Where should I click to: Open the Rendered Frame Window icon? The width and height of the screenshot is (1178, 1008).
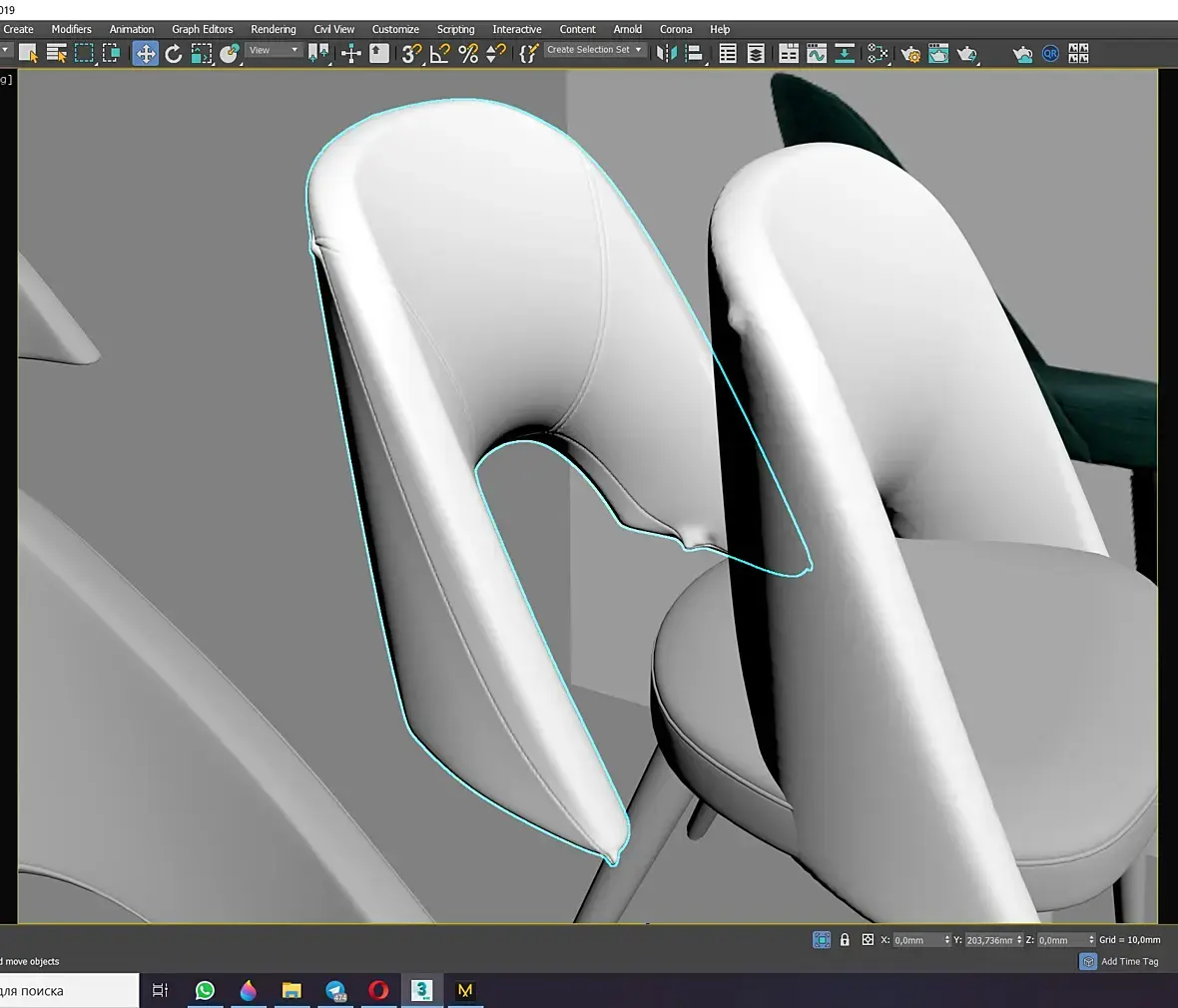point(938,54)
